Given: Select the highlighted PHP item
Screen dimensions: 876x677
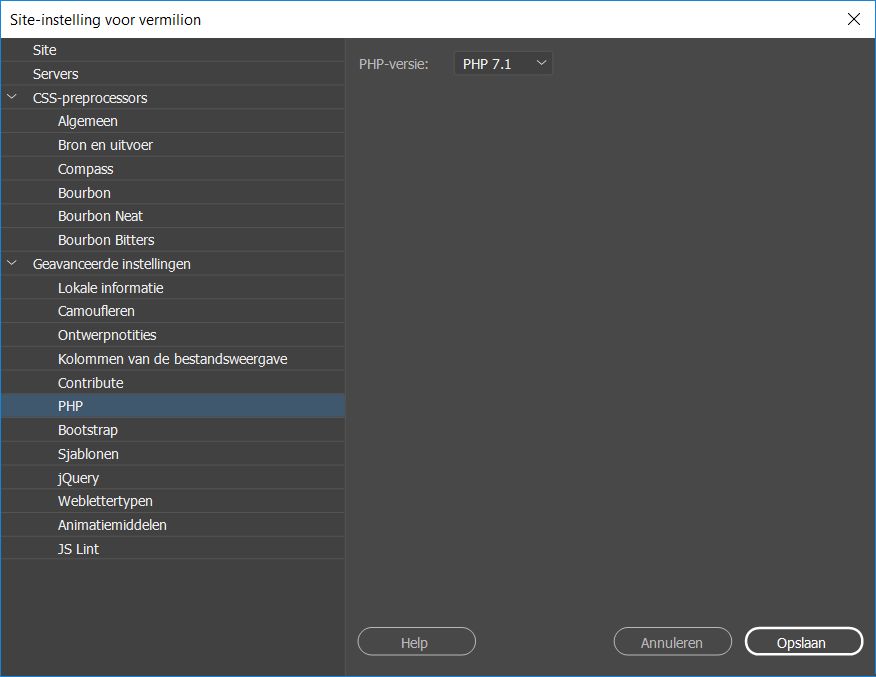Looking at the screenshot, I should click(173, 406).
